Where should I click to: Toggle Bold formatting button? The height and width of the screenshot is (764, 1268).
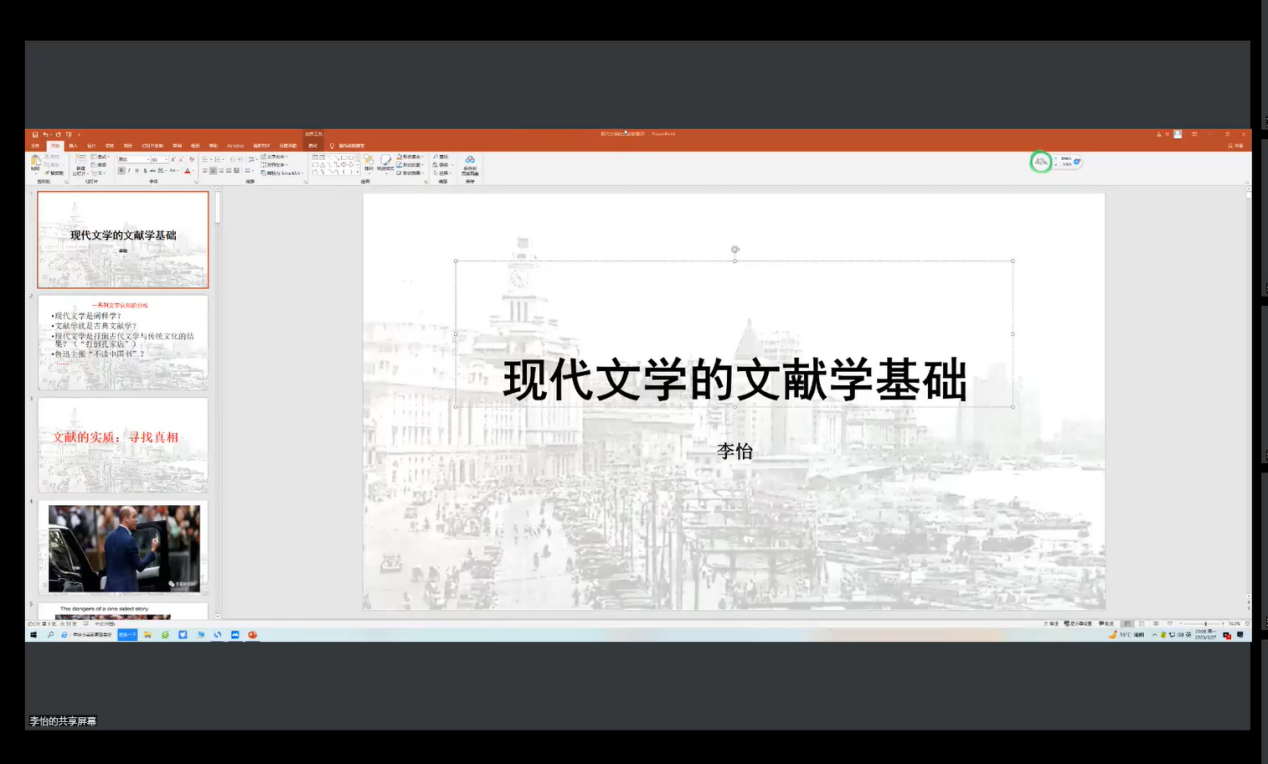(121, 171)
